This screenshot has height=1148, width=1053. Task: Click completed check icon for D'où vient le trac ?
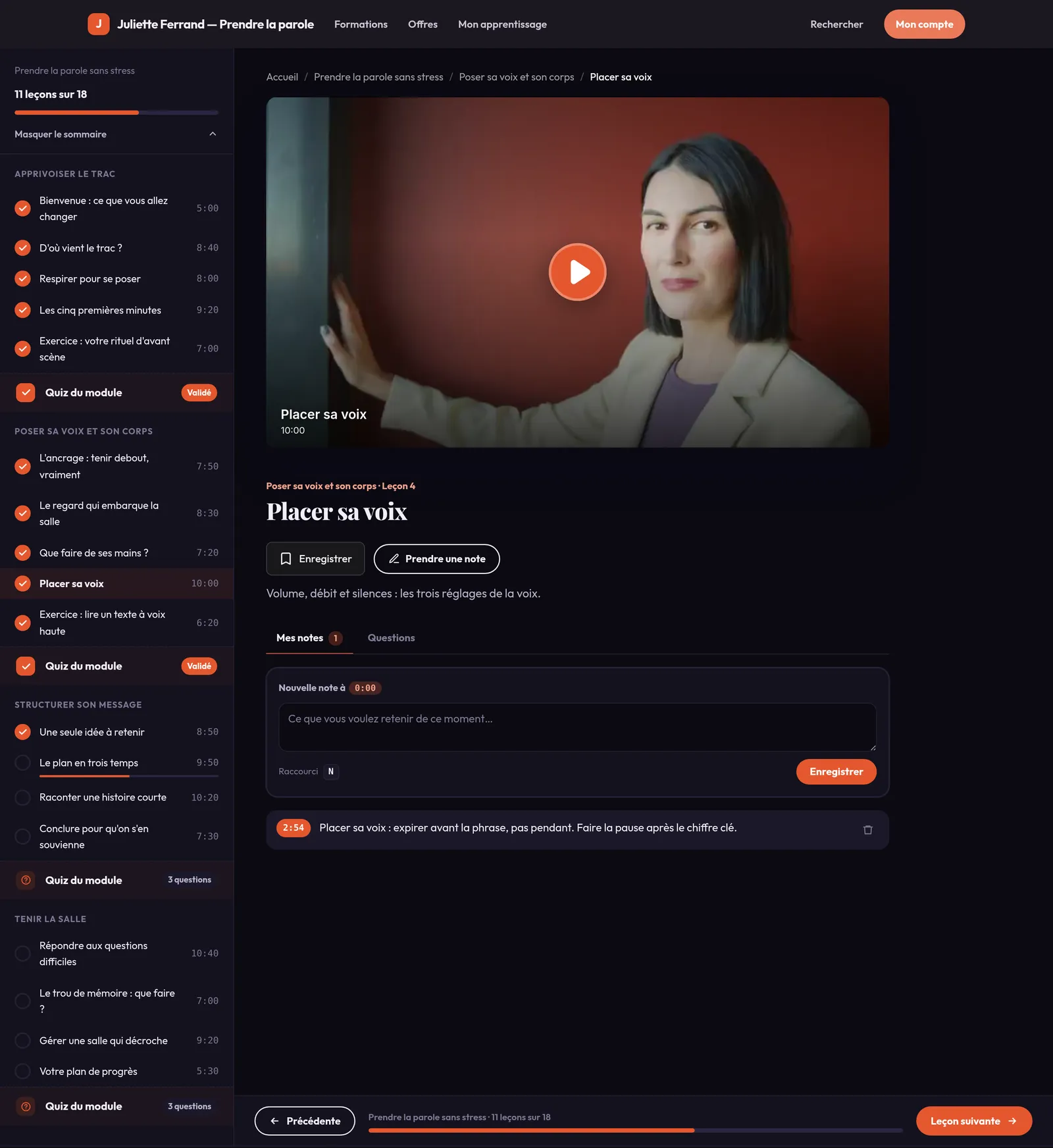tap(23, 248)
